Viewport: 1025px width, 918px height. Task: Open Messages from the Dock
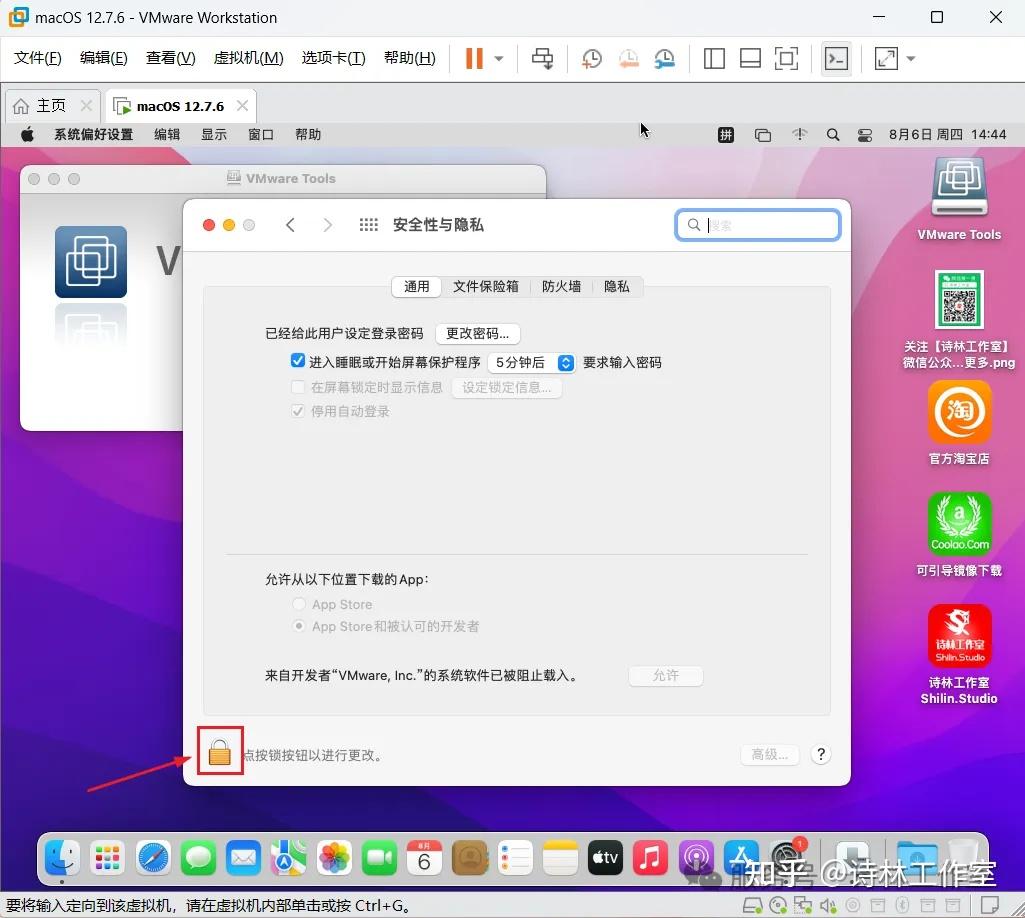pyautogui.click(x=198, y=857)
